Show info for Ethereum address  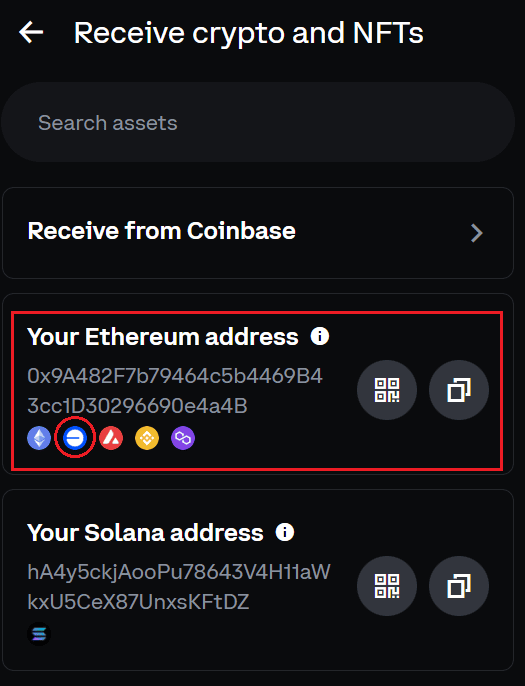[320, 336]
